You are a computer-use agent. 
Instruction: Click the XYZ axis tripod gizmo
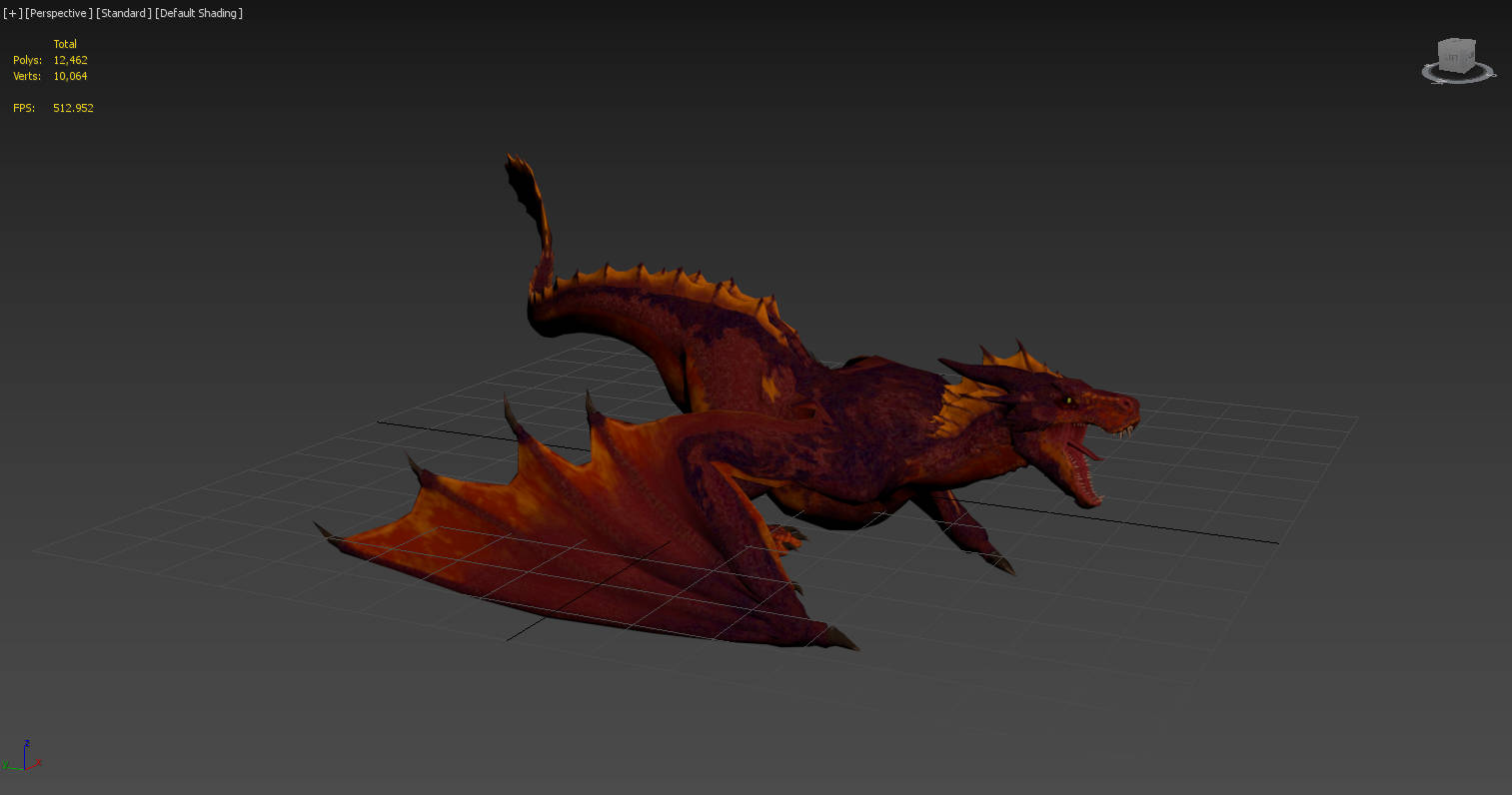[x=23, y=759]
